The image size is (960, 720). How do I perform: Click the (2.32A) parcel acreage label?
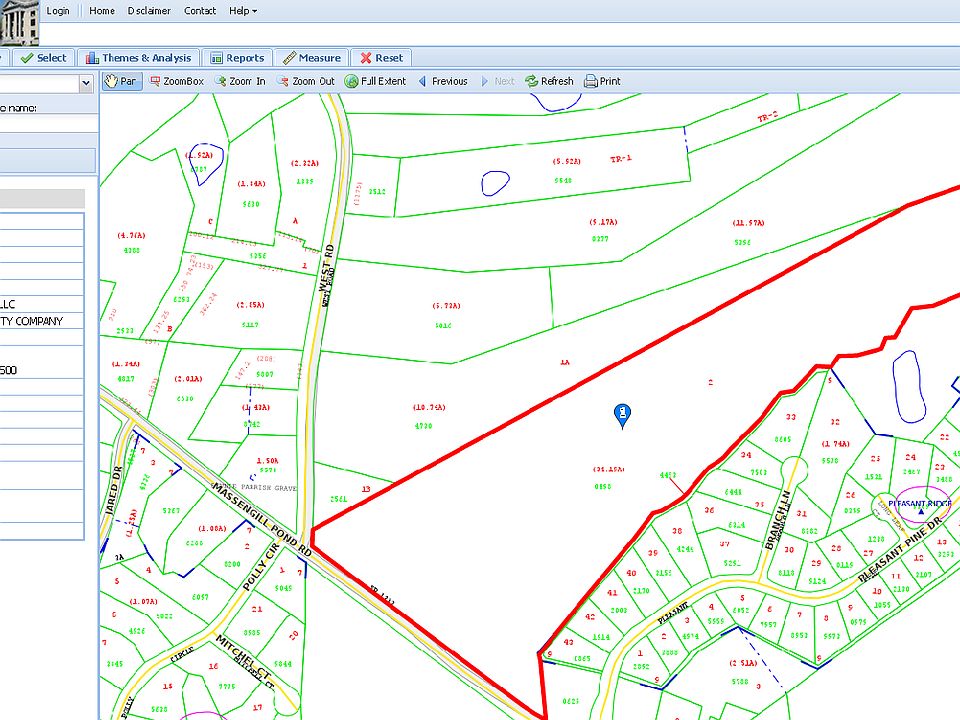click(304, 163)
